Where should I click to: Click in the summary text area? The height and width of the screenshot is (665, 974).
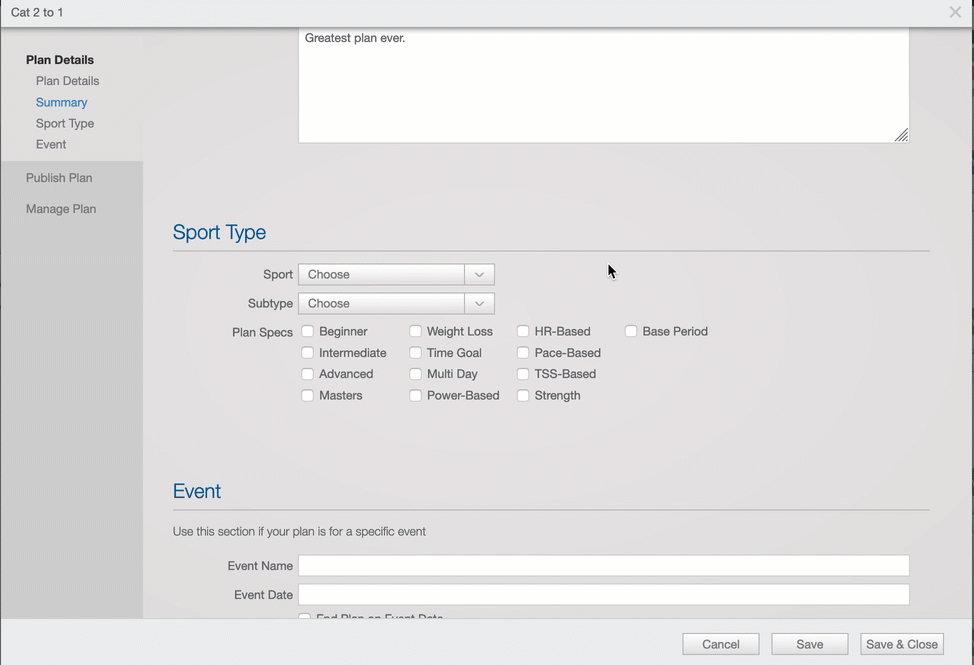[604, 85]
